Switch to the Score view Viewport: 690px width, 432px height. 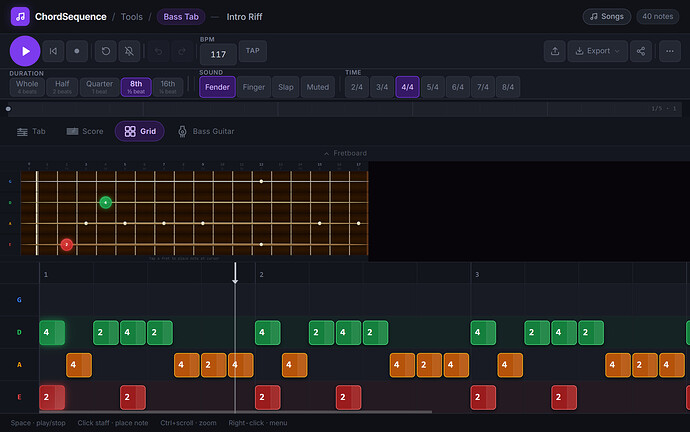(x=85, y=132)
